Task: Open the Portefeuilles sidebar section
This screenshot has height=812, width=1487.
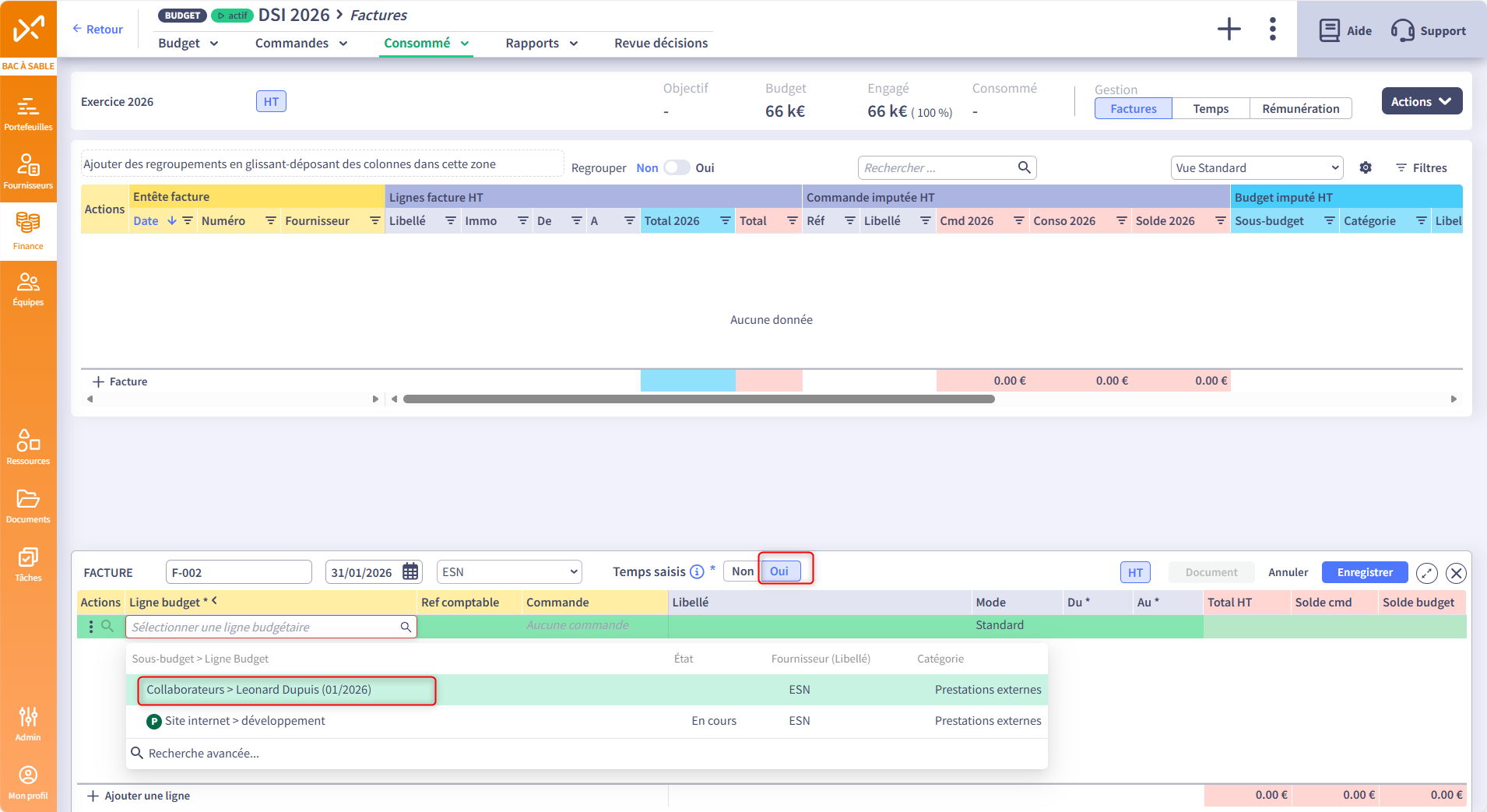Action: pos(28,113)
